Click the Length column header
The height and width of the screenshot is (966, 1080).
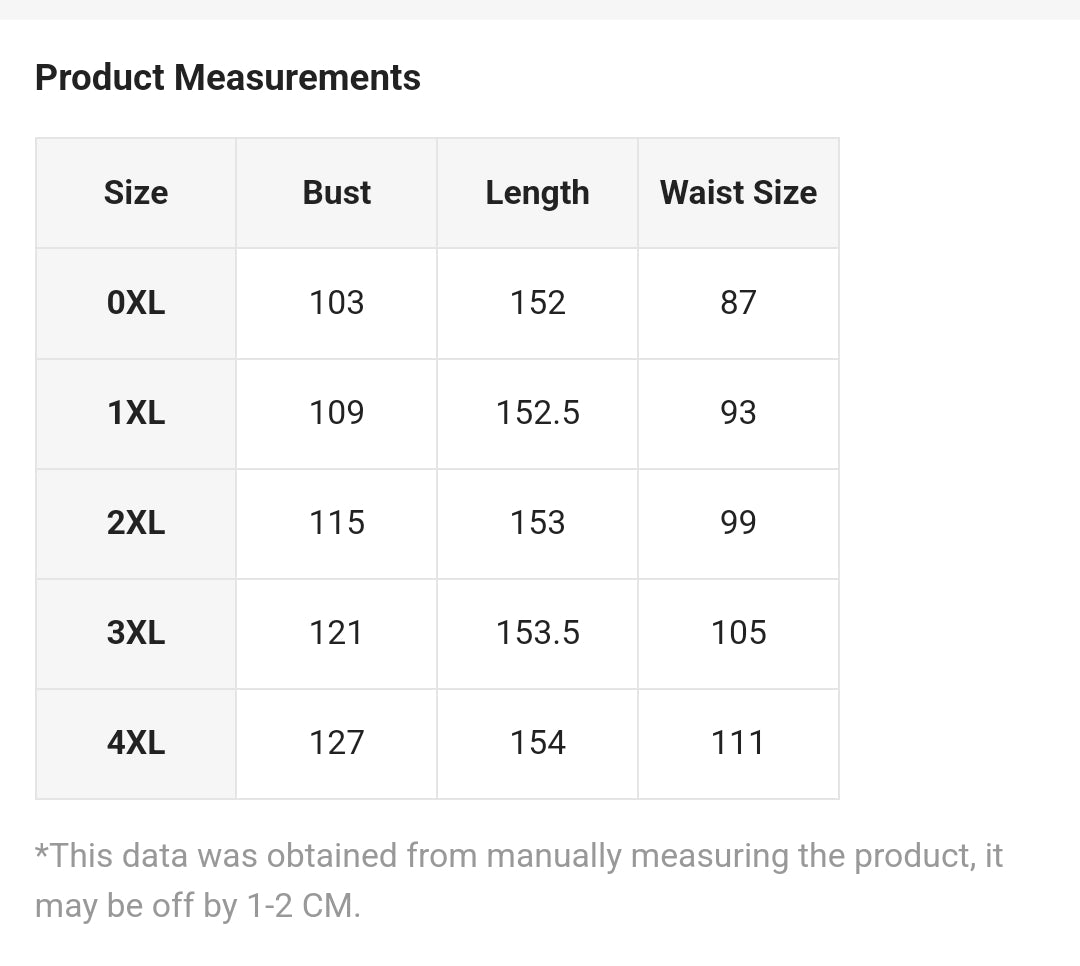(x=537, y=193)
